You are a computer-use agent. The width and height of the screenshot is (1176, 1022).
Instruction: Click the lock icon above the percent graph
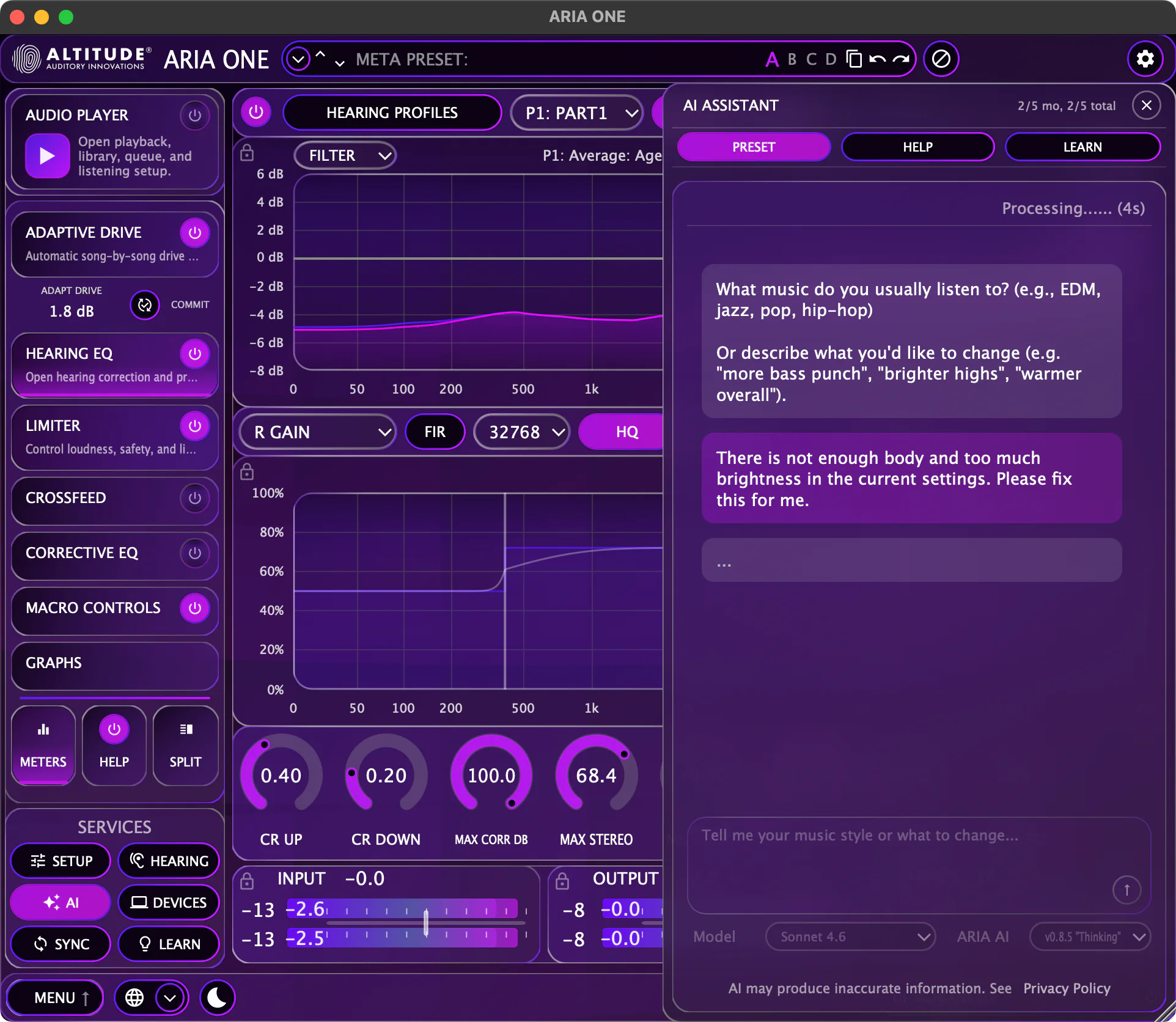[x=247, y=471]
